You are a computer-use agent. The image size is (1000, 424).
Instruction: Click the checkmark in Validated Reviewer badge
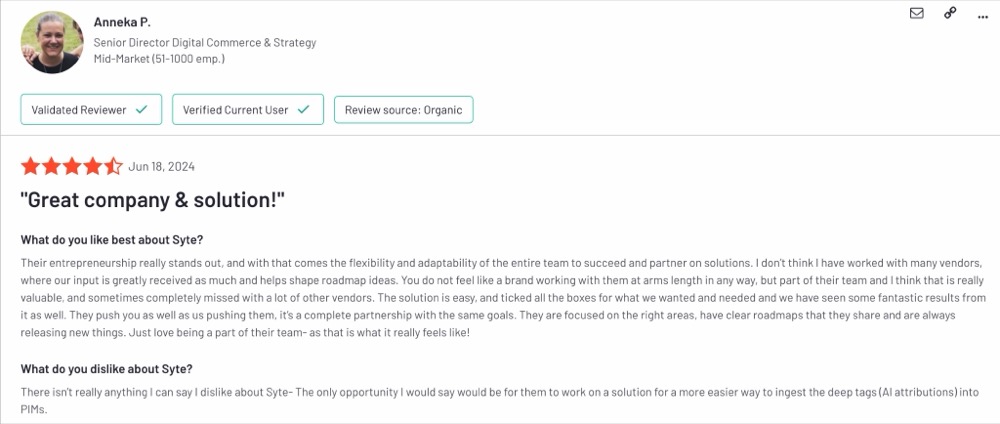point(142,110)
